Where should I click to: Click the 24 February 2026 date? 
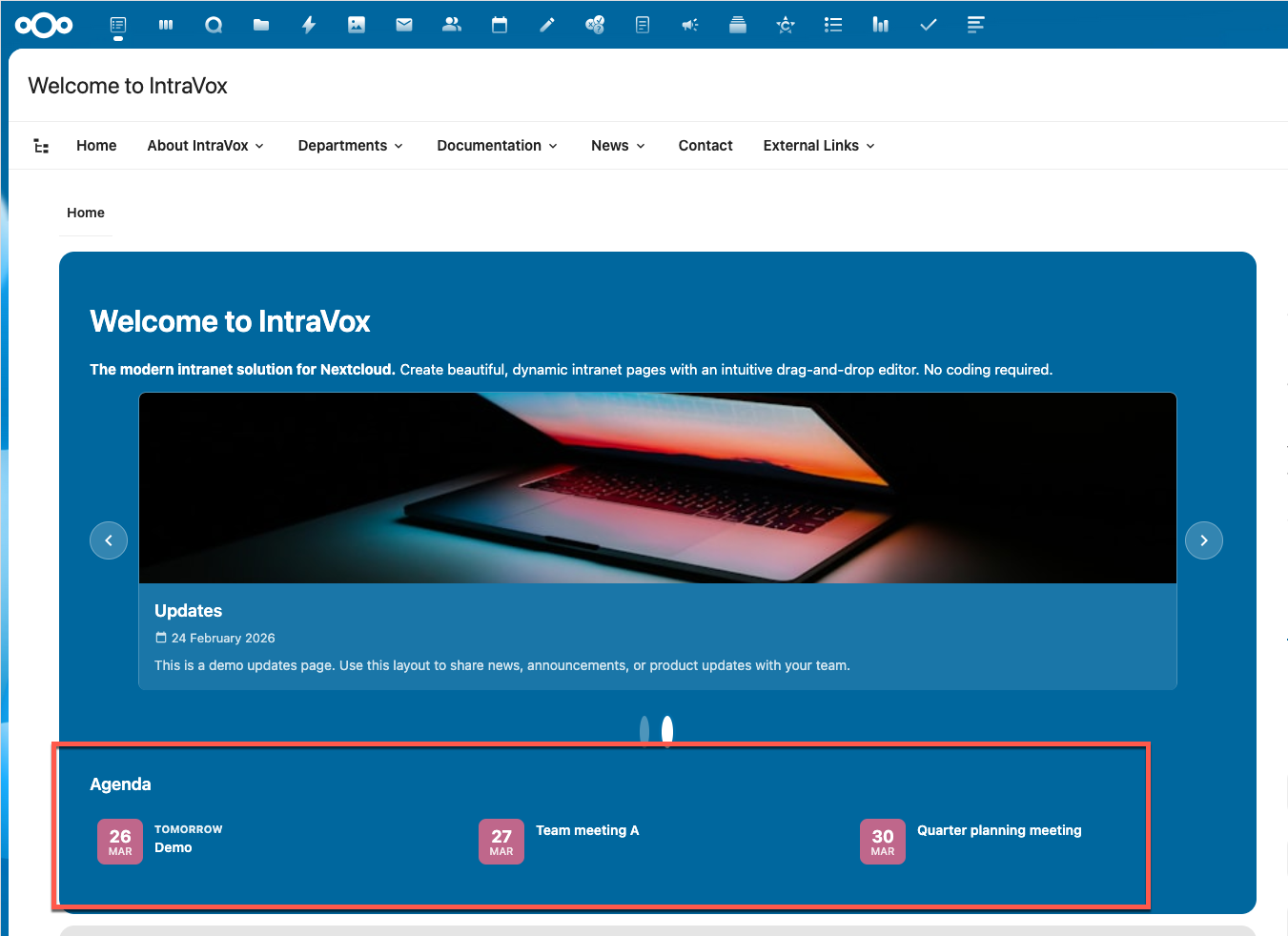223,639
